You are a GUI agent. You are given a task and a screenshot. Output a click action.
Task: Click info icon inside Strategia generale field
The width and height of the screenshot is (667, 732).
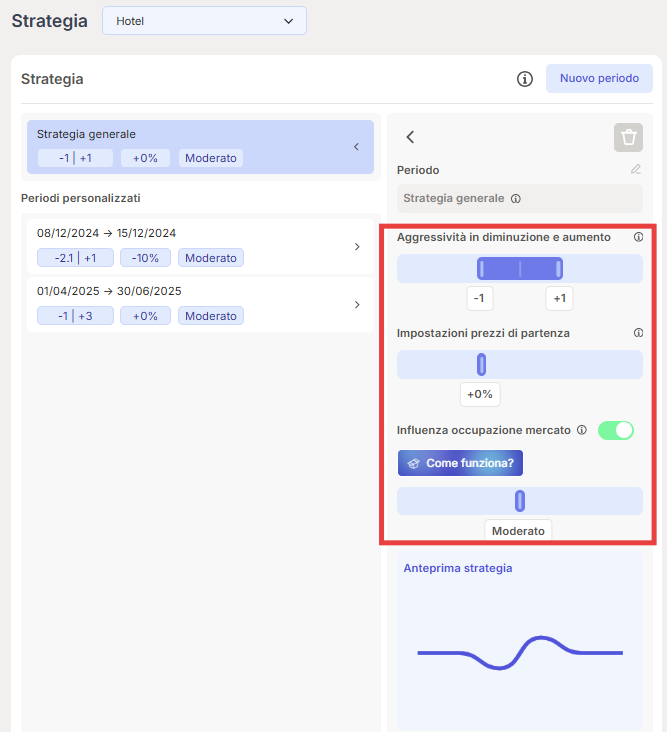[x=516, y=199]
